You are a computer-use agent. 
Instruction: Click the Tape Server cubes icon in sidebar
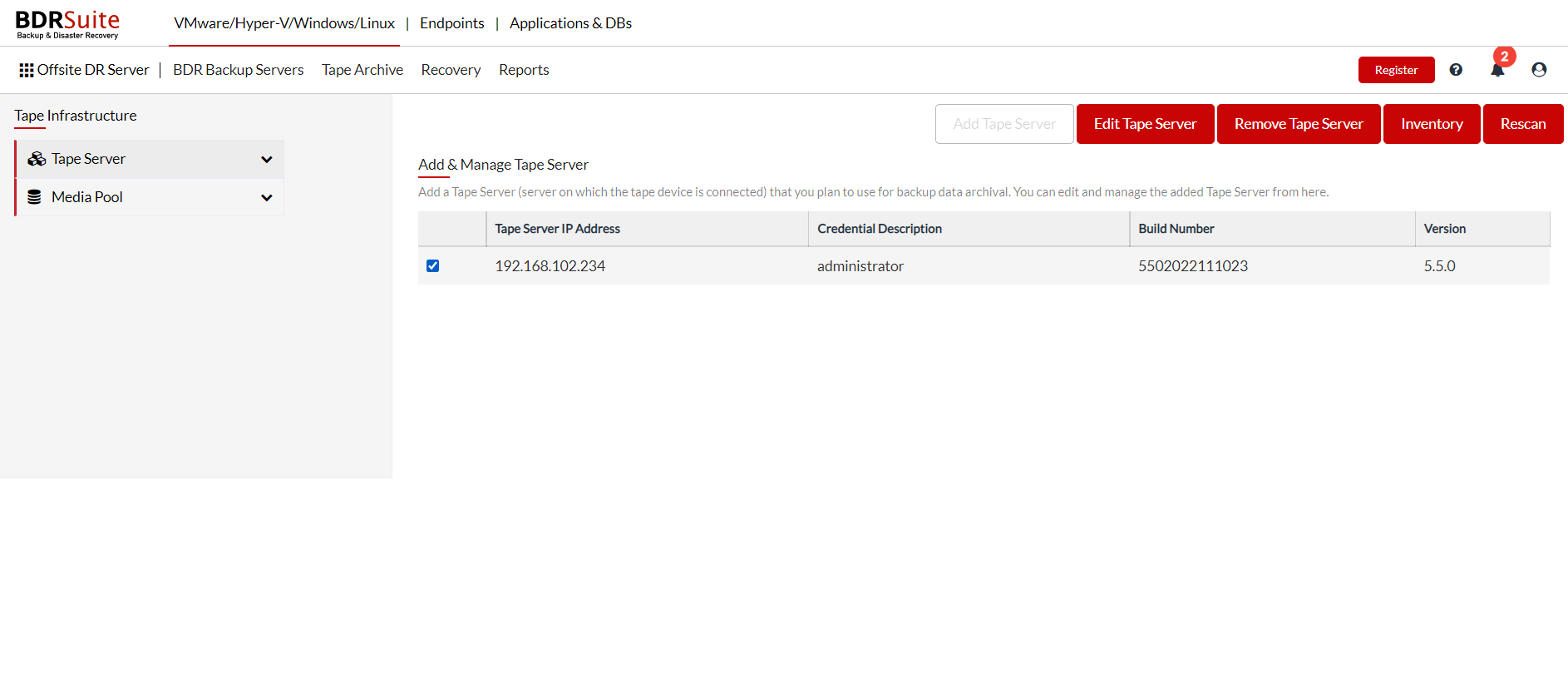click(x=37, y=159)
